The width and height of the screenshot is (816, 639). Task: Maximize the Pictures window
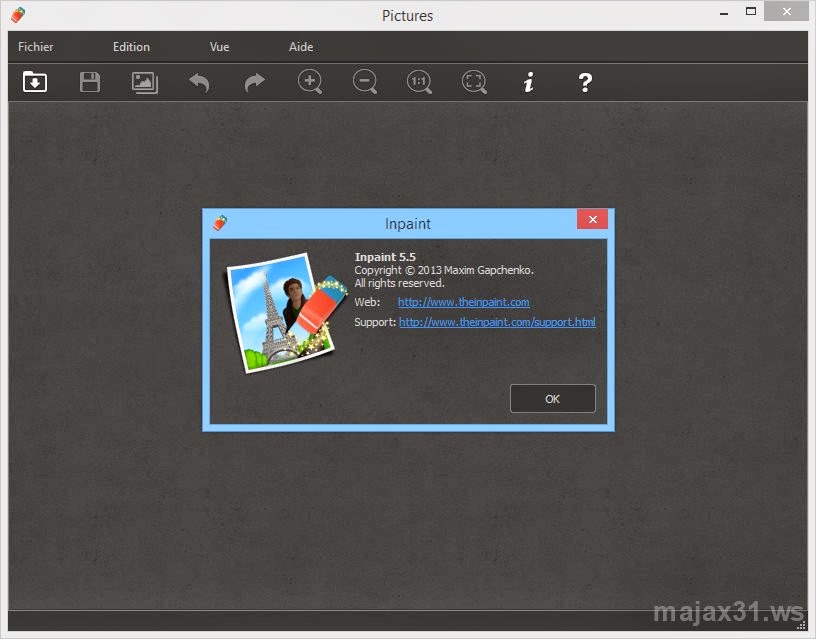[x=750, y=11]
